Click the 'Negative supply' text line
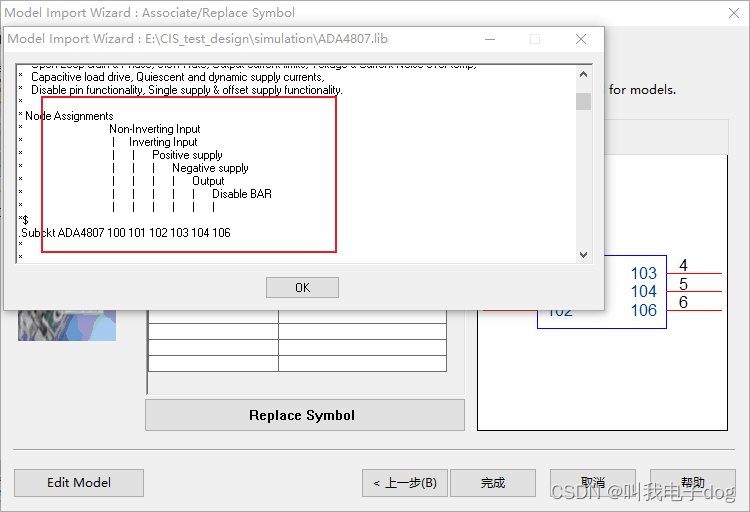Image resolution: width=750 pixels, height=512 pixels. click(x=210, y=168)
